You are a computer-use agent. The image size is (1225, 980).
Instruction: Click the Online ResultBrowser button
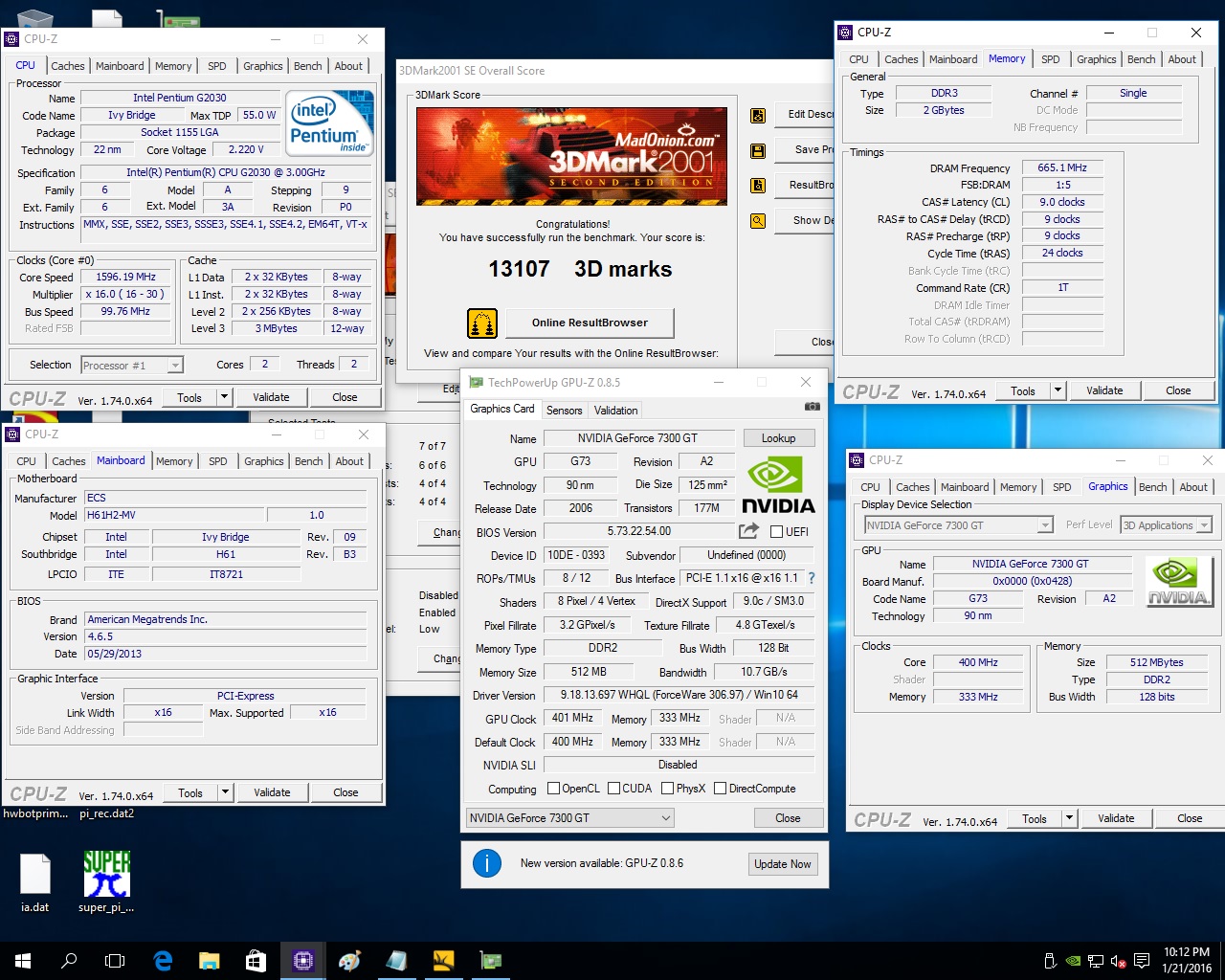(x=590, y=323)
